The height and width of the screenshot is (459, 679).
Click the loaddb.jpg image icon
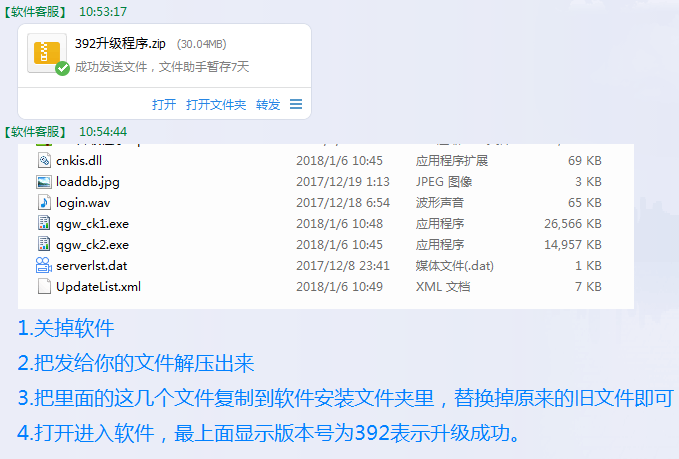click(43, 182)
